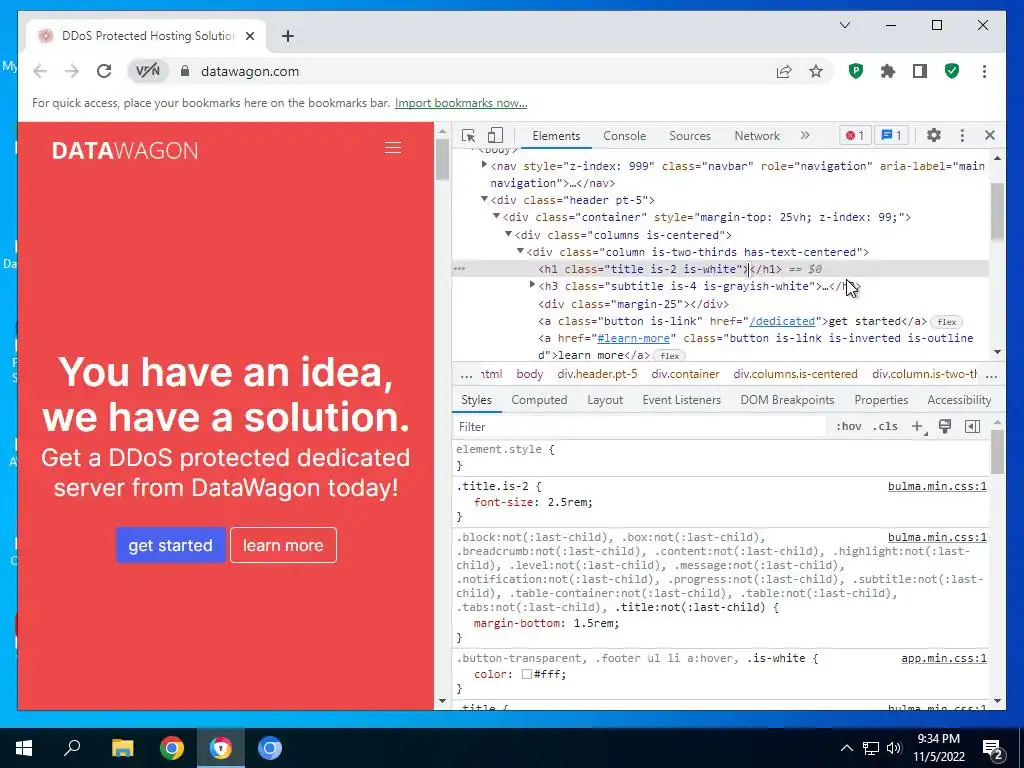1024x768 pixels.
Task: Open the Computed styles tab
Action: (539, 400)
